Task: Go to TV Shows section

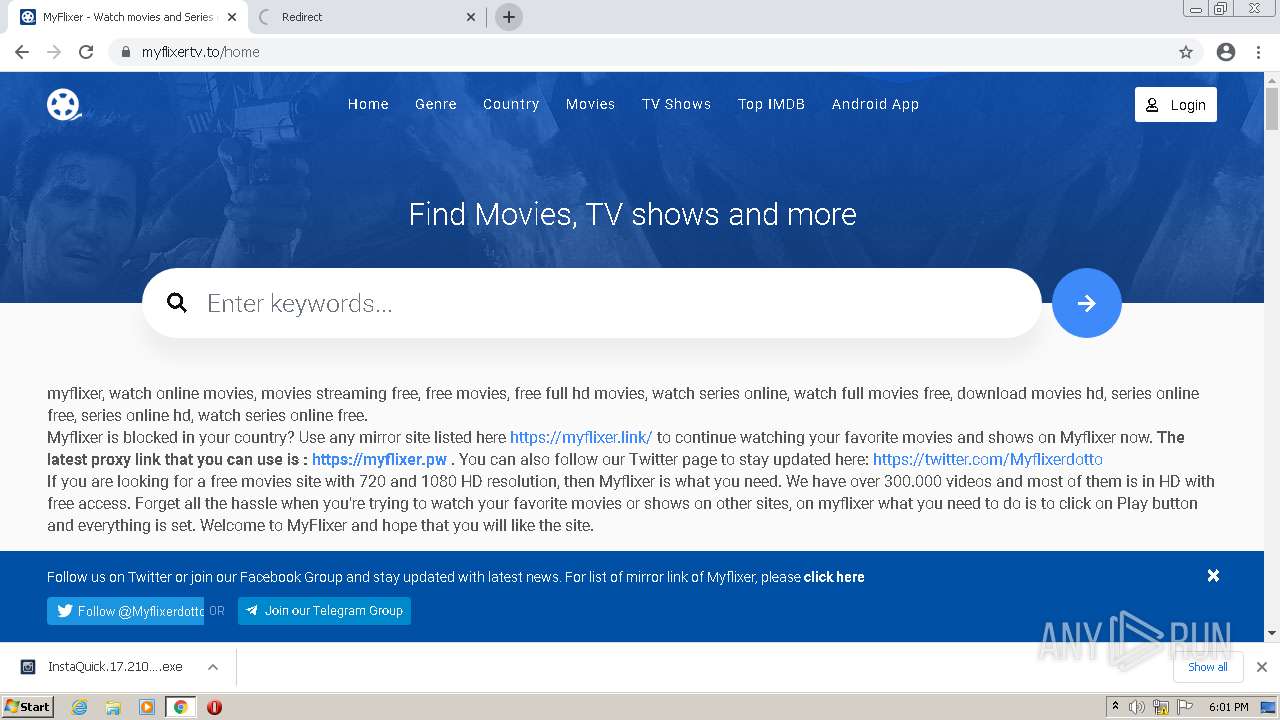Action: 676,104
